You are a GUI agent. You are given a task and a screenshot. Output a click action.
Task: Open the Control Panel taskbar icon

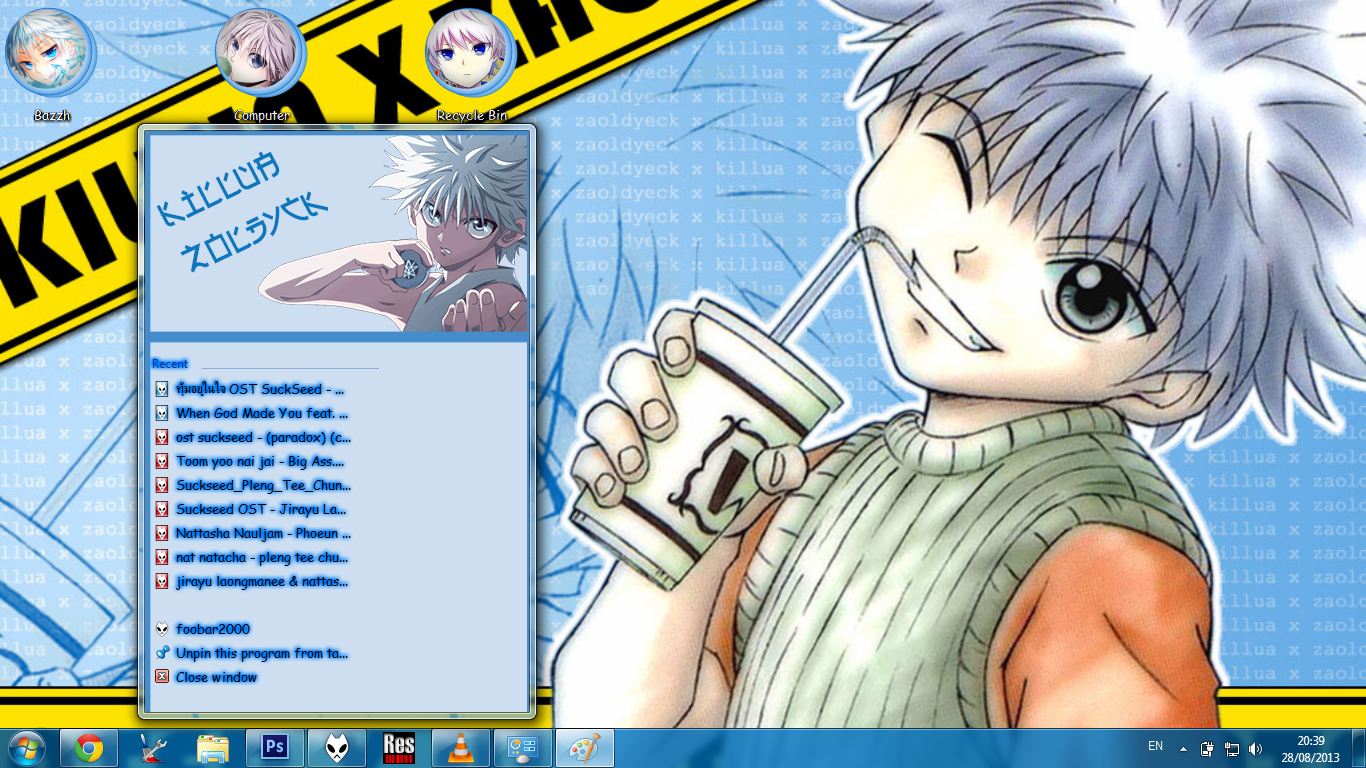pyautogui.click(x=522, y=748)
